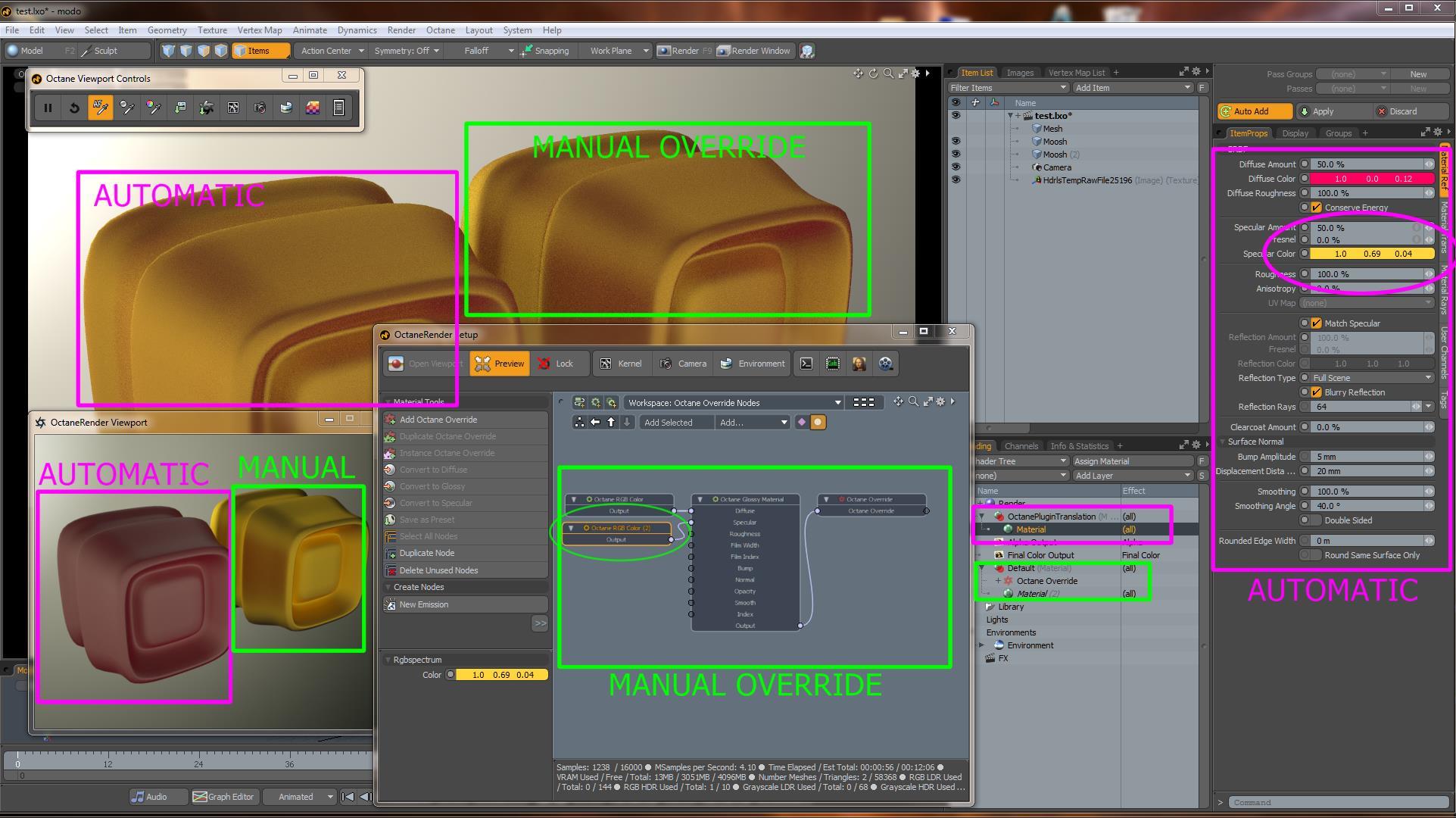Click the Lock render icon
The width and height of the screenshot is (1456, 818).
point(555,364)
